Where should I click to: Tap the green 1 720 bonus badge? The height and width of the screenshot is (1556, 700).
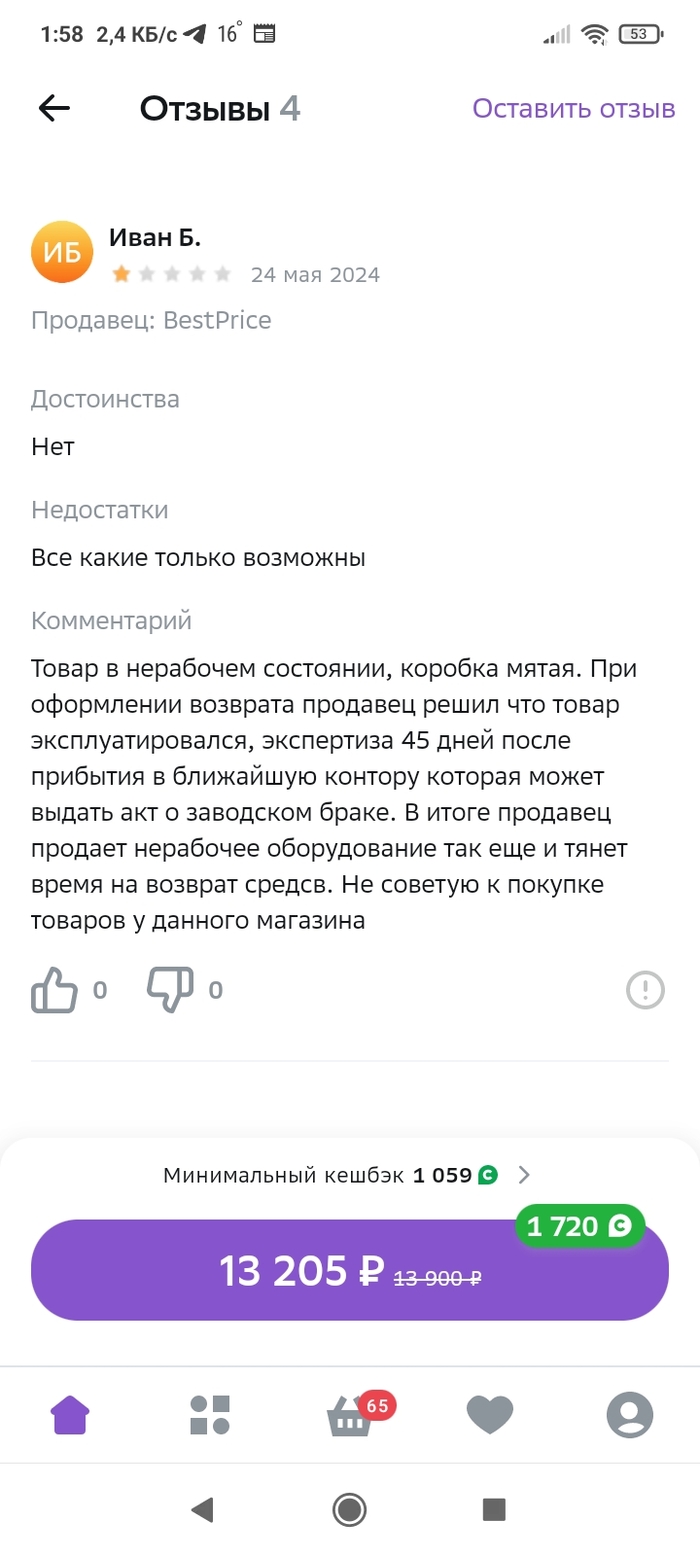[x=580, y=1227]
